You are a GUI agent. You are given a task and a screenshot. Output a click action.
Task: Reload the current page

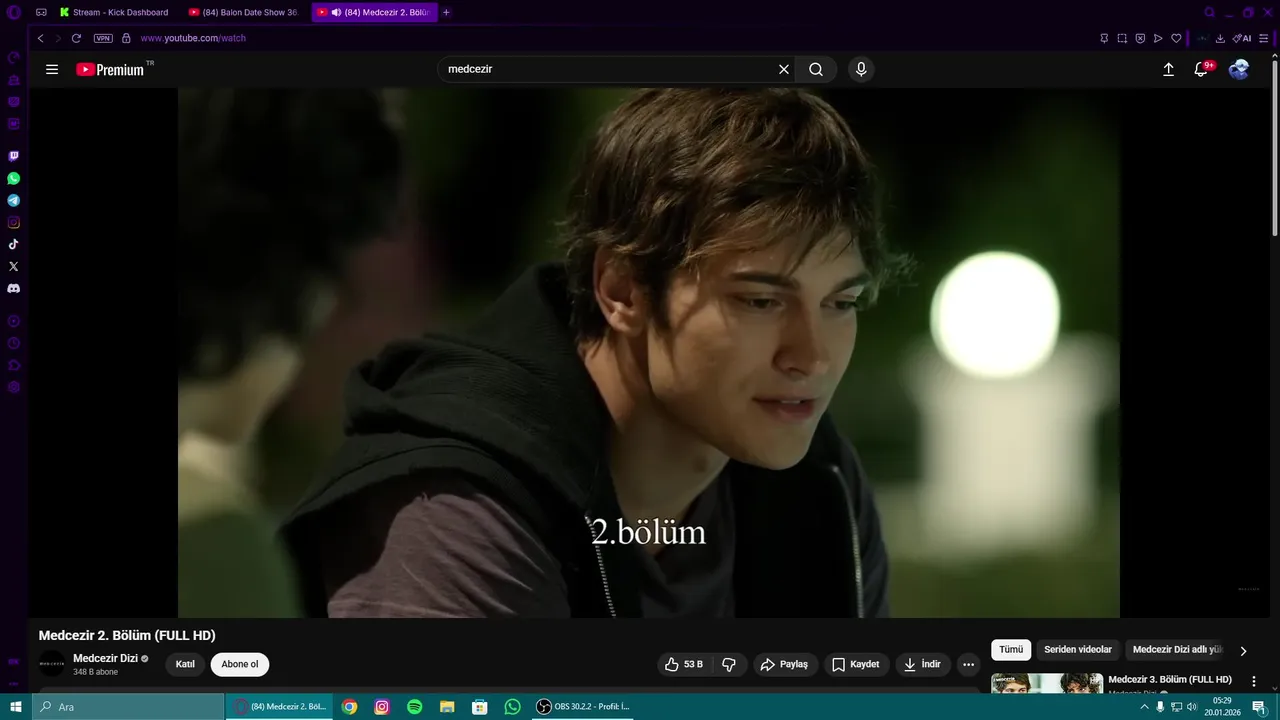click(76, 38)
